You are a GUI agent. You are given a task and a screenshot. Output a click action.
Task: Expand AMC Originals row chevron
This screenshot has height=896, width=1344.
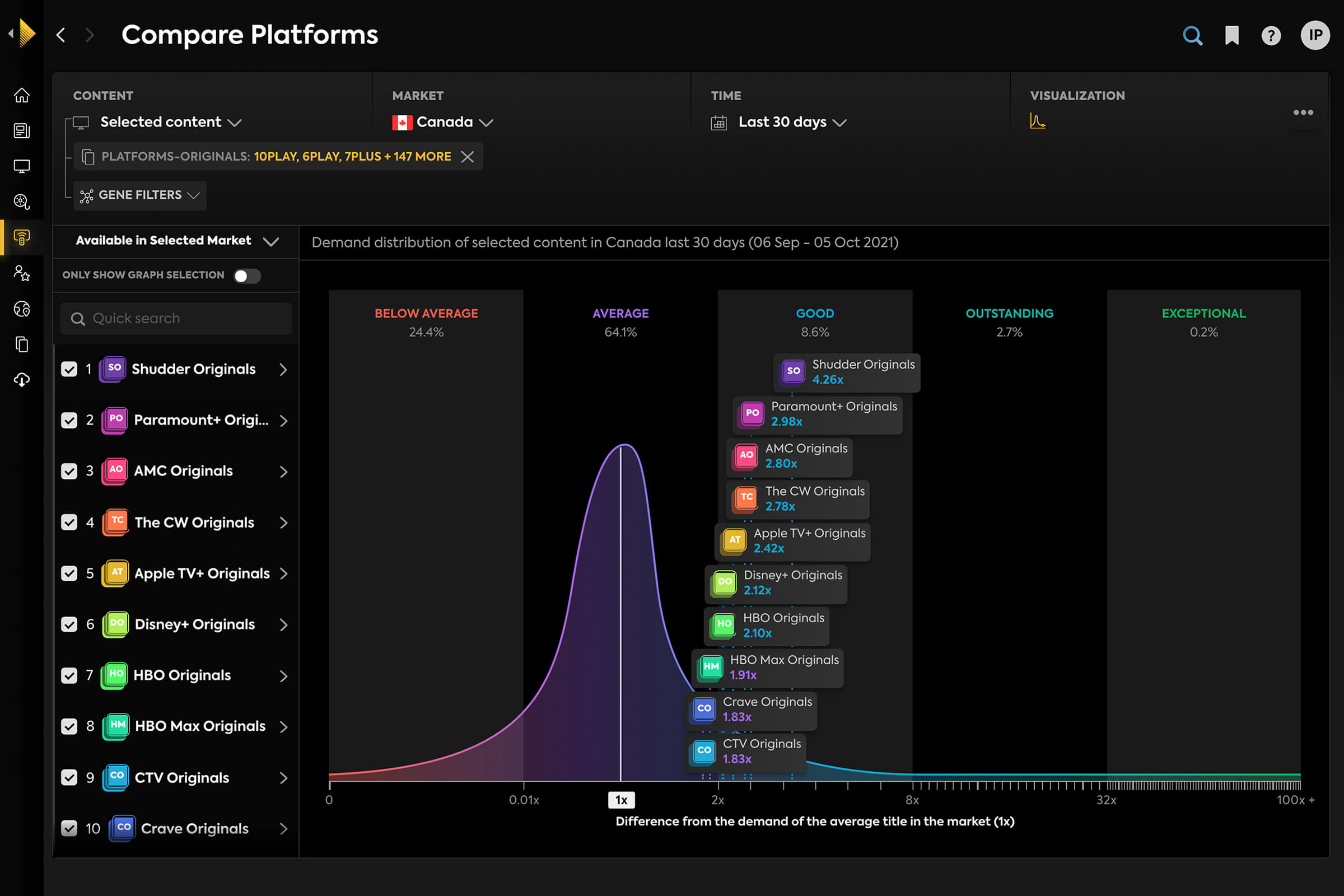(x=283, y=472)
